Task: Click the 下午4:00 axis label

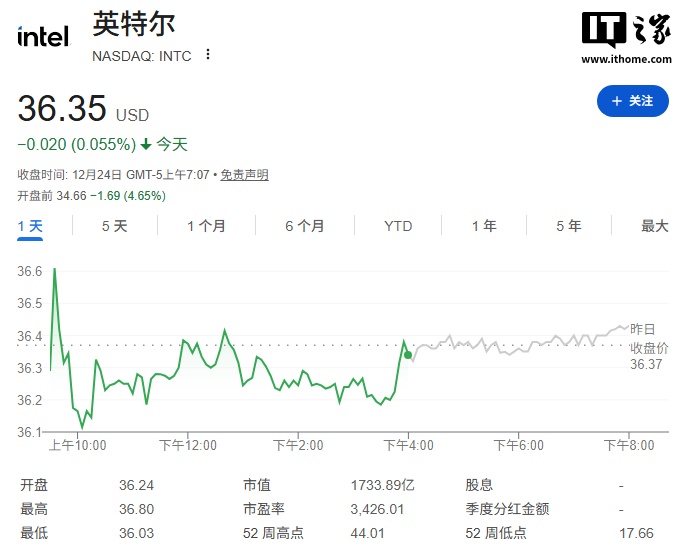Action: click(408, 445)
